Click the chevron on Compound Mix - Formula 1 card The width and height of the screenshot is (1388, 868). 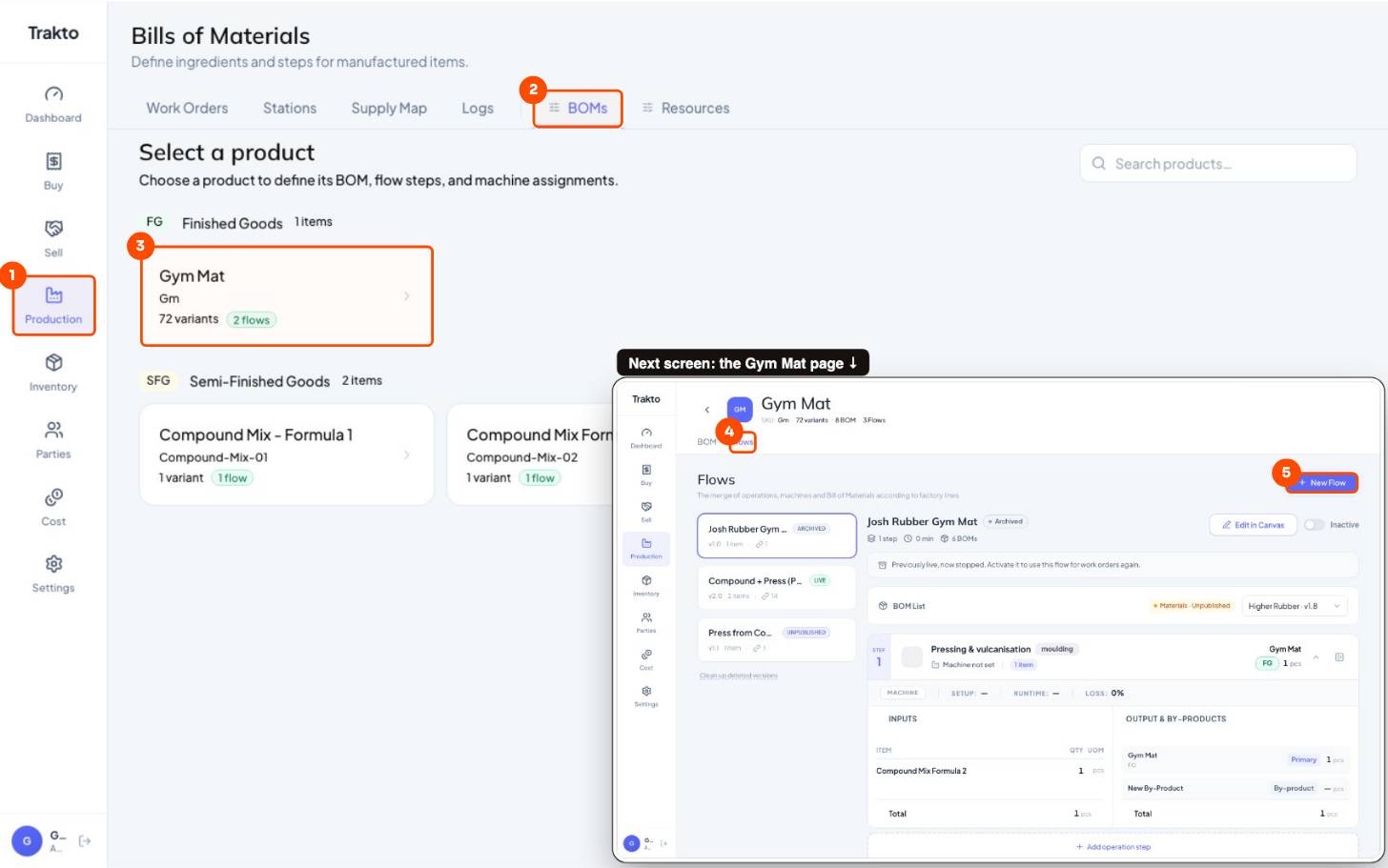[x=406, y=454]
